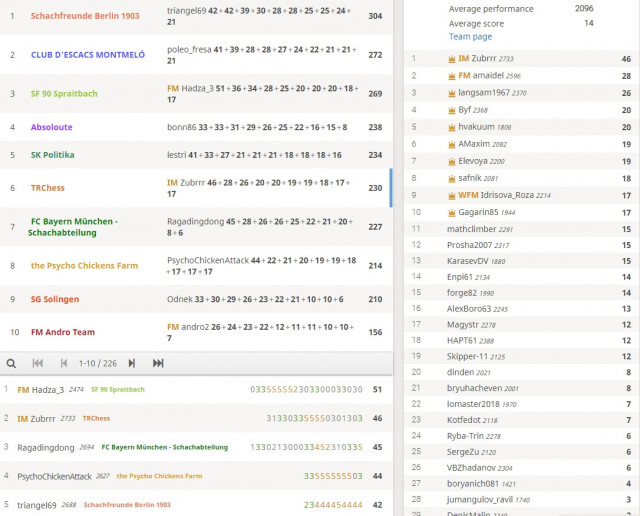Click crown icon beside hvakuum
The width and height of the screenshot is (640, 516).
click(x=452, y=127)
